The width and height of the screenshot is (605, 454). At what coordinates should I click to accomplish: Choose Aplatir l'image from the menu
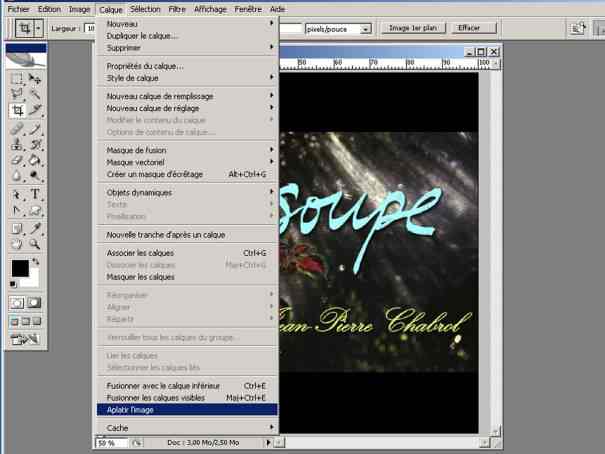[x=186, y=409]
